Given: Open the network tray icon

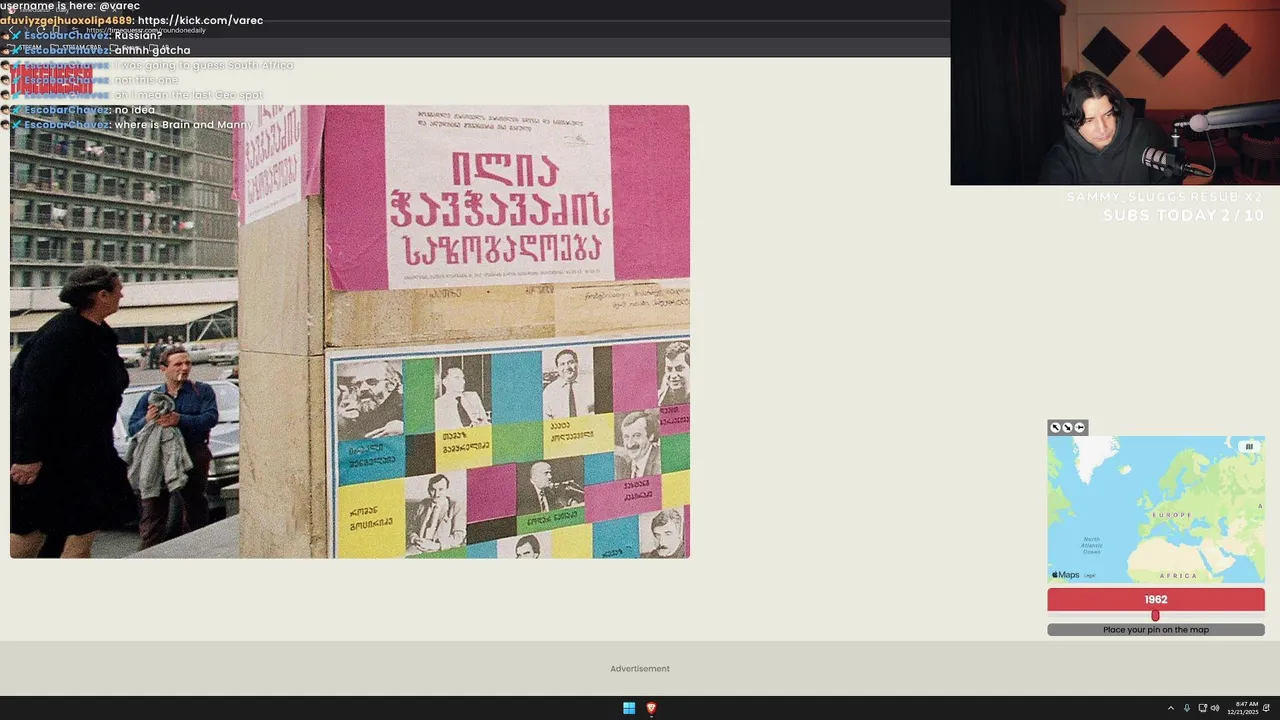Looking at the screenshot, I should [x=1202, y=708].
